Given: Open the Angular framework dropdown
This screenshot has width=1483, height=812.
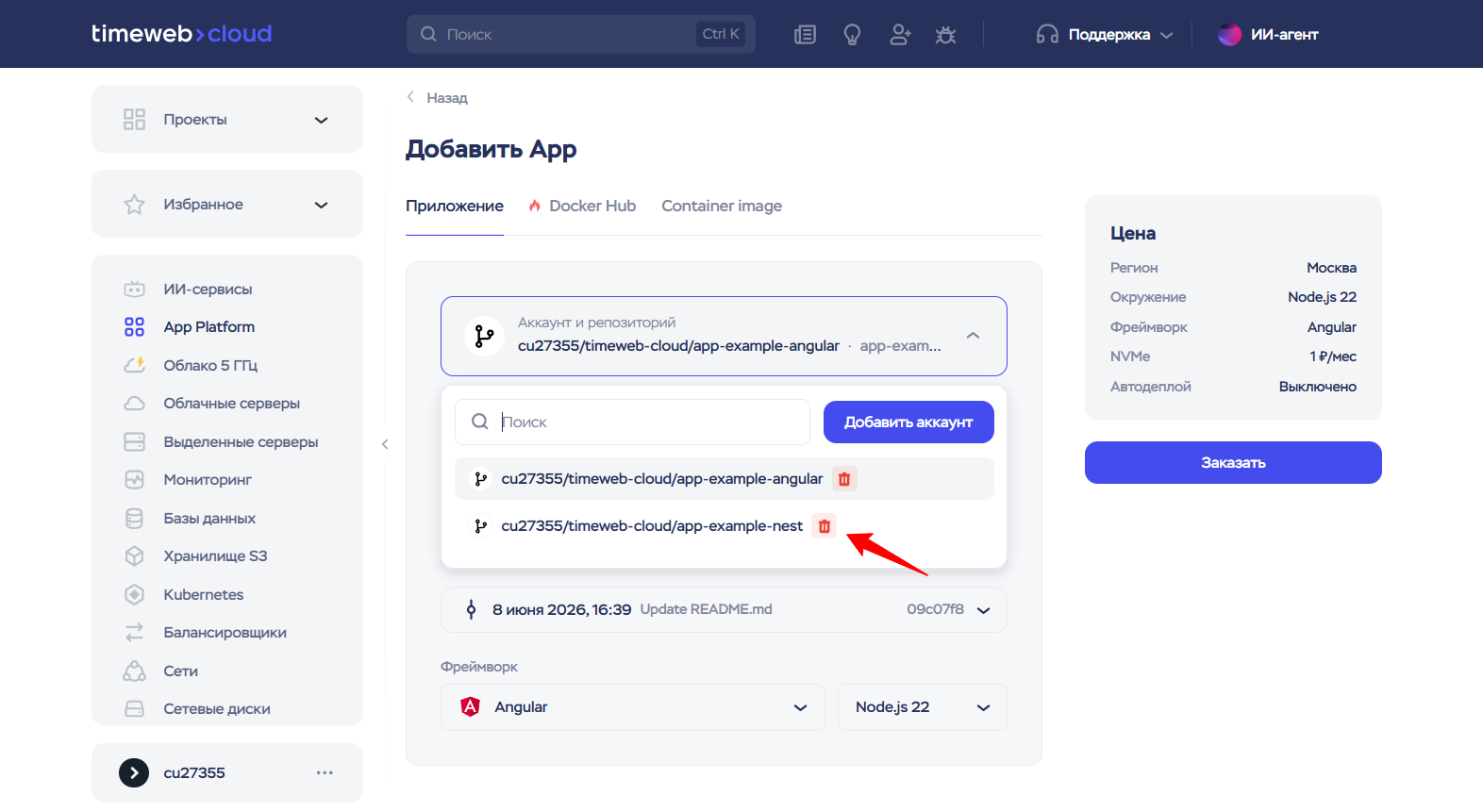Looking at the screenshot, I should [x=633, y=707].
